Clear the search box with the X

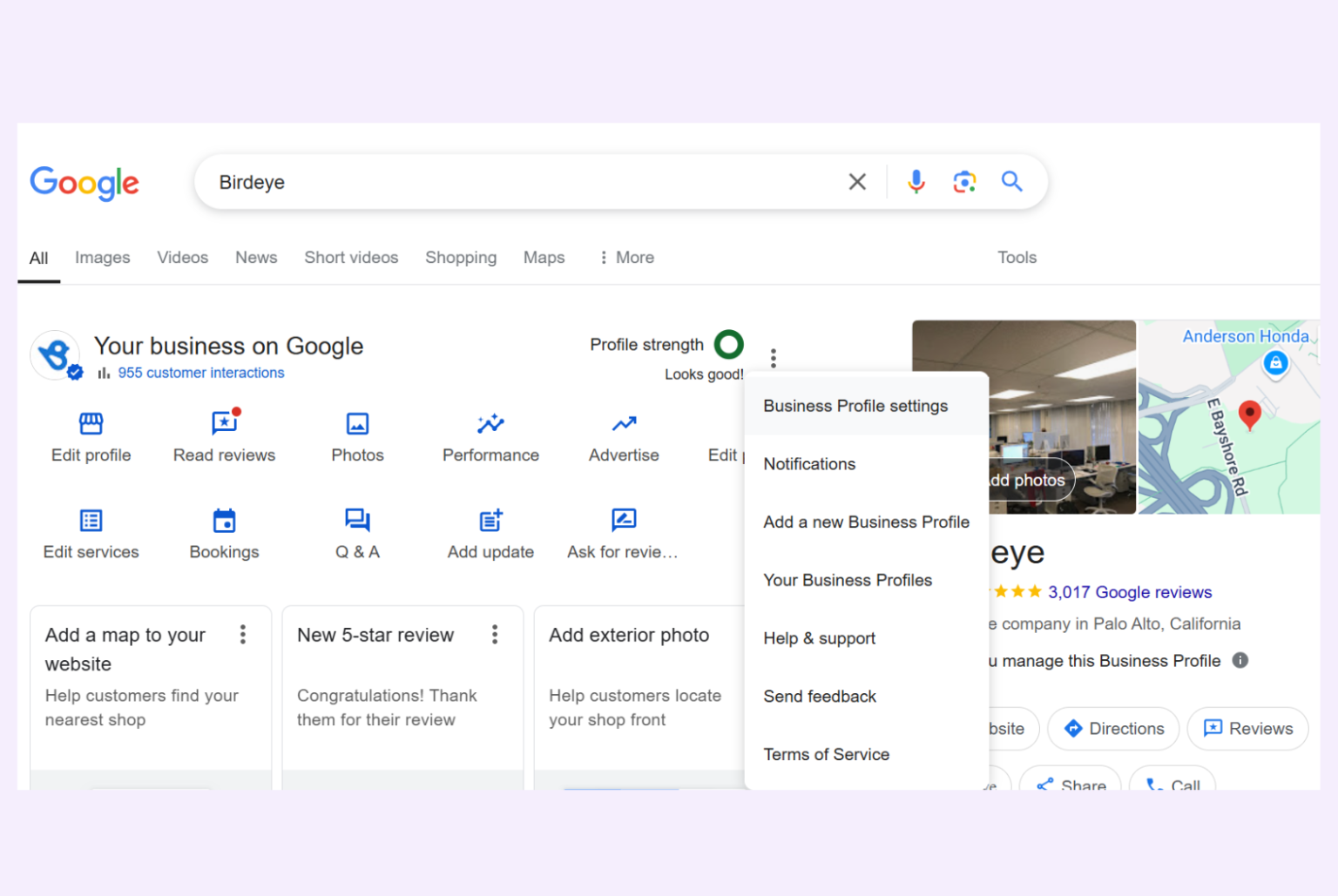pos(857,181)
